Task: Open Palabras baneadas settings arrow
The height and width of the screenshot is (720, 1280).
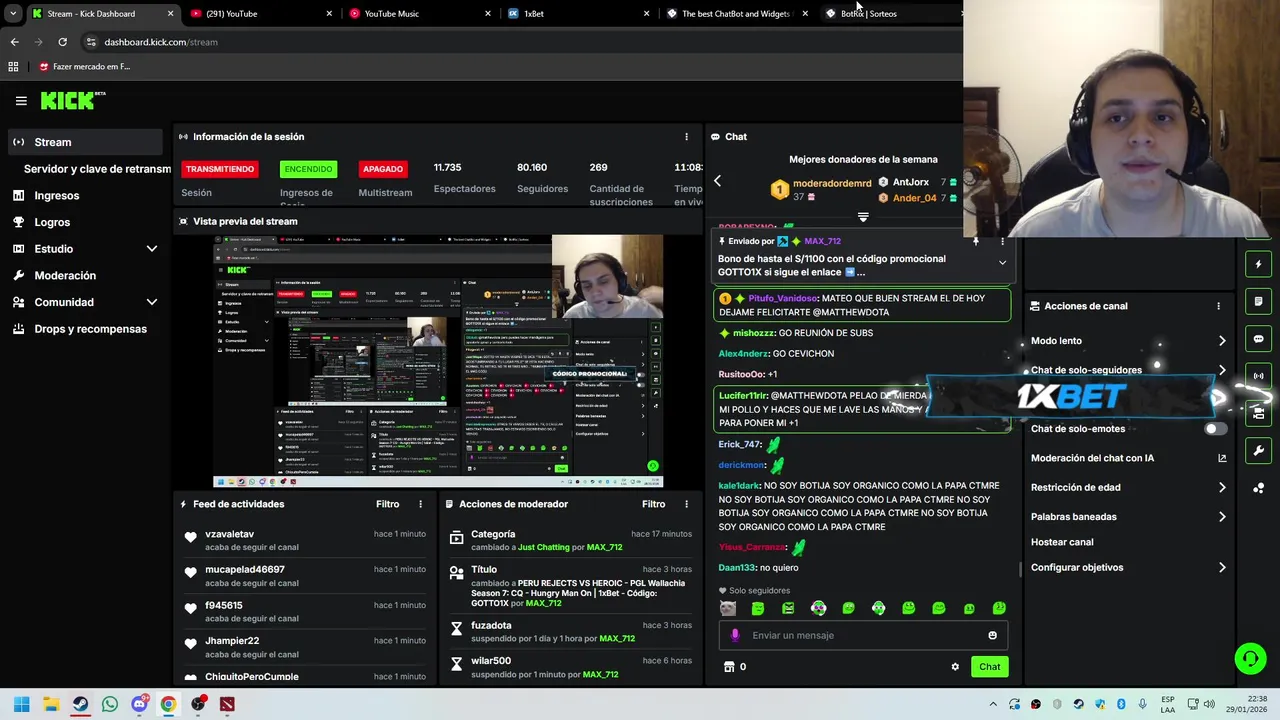Action: pos(1222,517)
